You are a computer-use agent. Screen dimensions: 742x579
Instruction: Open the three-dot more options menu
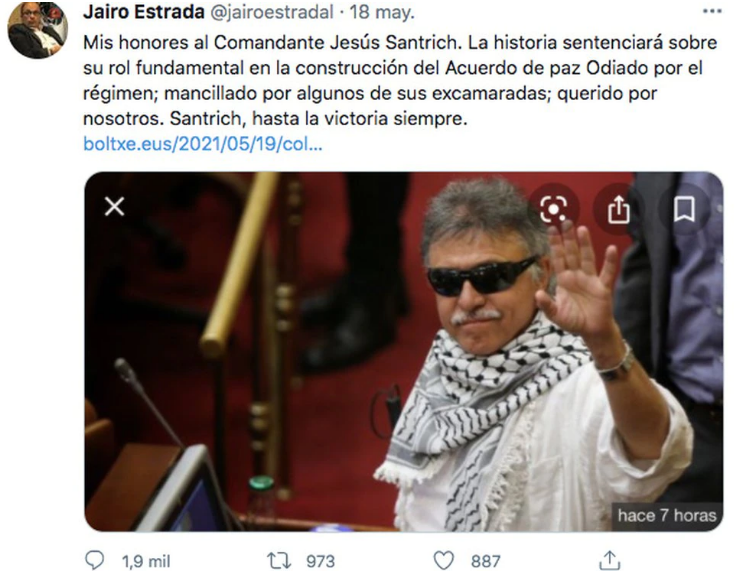tap(712, 11)
